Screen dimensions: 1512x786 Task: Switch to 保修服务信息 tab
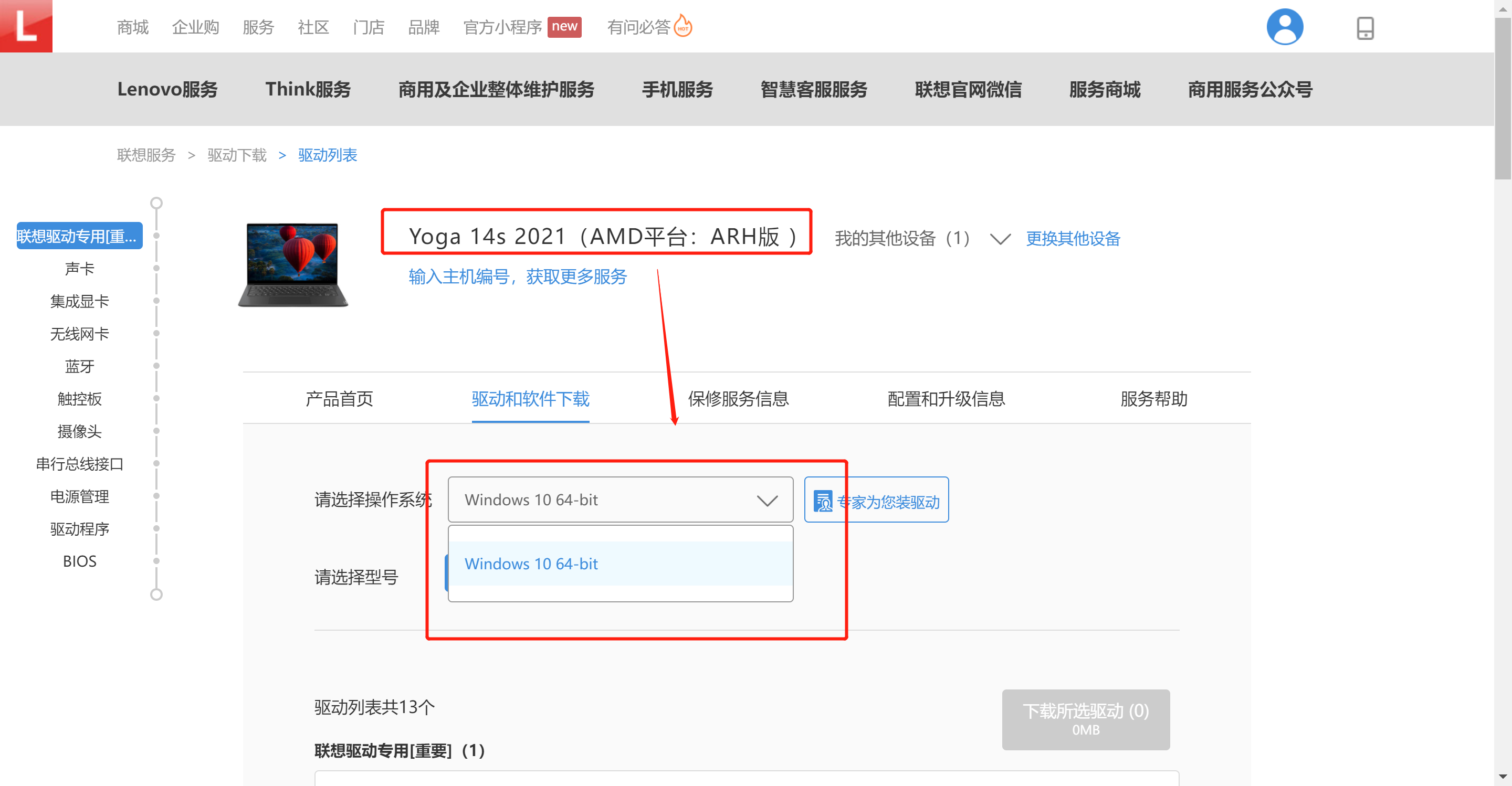(x=738, y=399)
